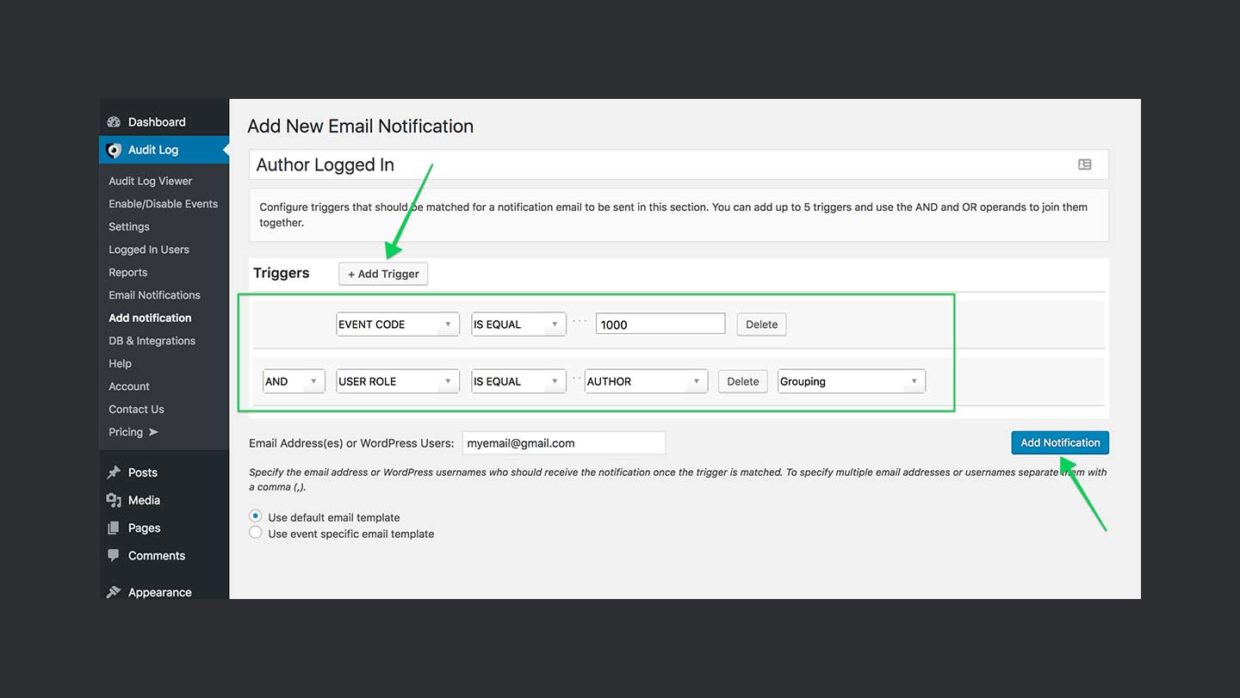Open Comments via the speech bubble icon

[113, 556]
